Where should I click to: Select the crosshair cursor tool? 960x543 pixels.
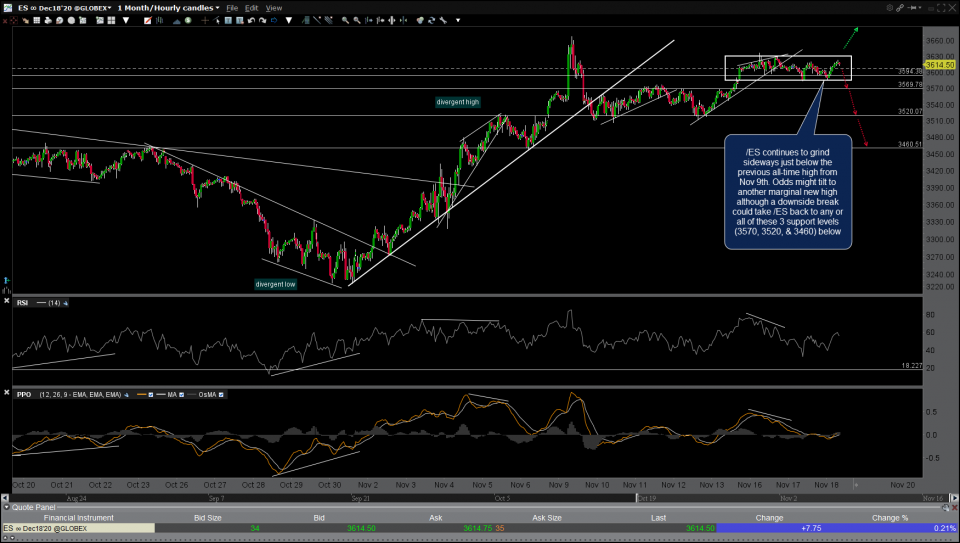pyautogui.click(x=205, y=20)
